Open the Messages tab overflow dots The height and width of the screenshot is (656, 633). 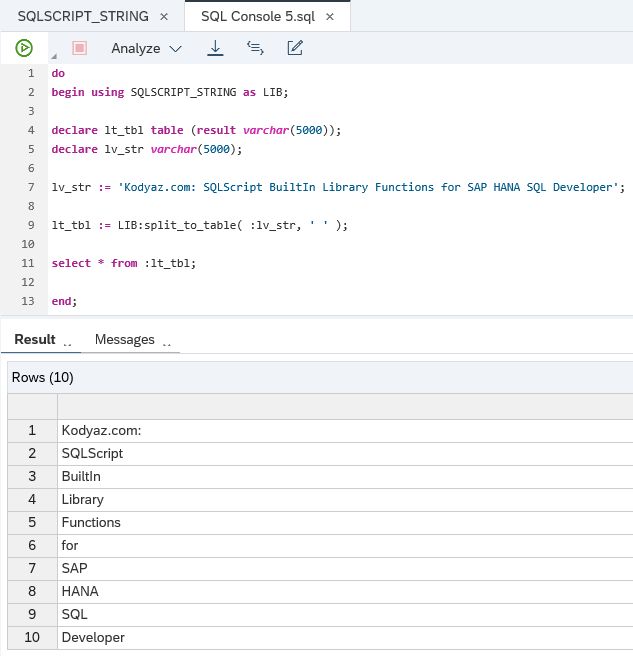pyautogui.click(x=167, y=345)
